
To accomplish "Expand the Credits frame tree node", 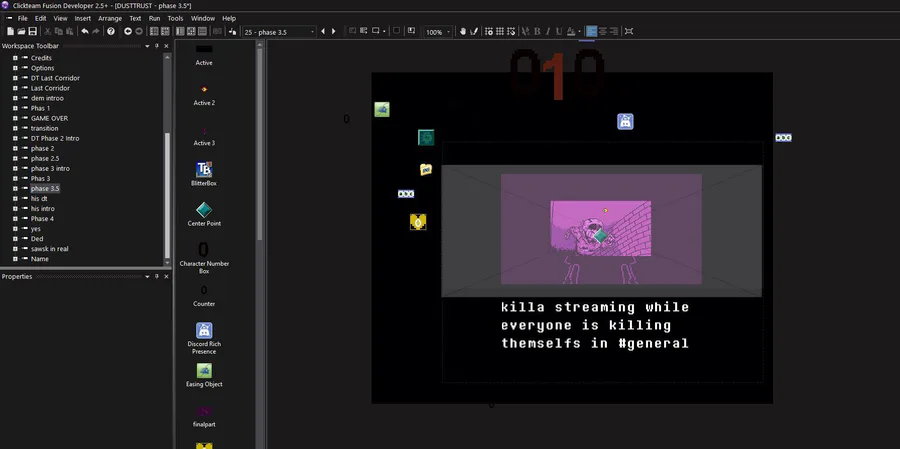I will [15, 58].
